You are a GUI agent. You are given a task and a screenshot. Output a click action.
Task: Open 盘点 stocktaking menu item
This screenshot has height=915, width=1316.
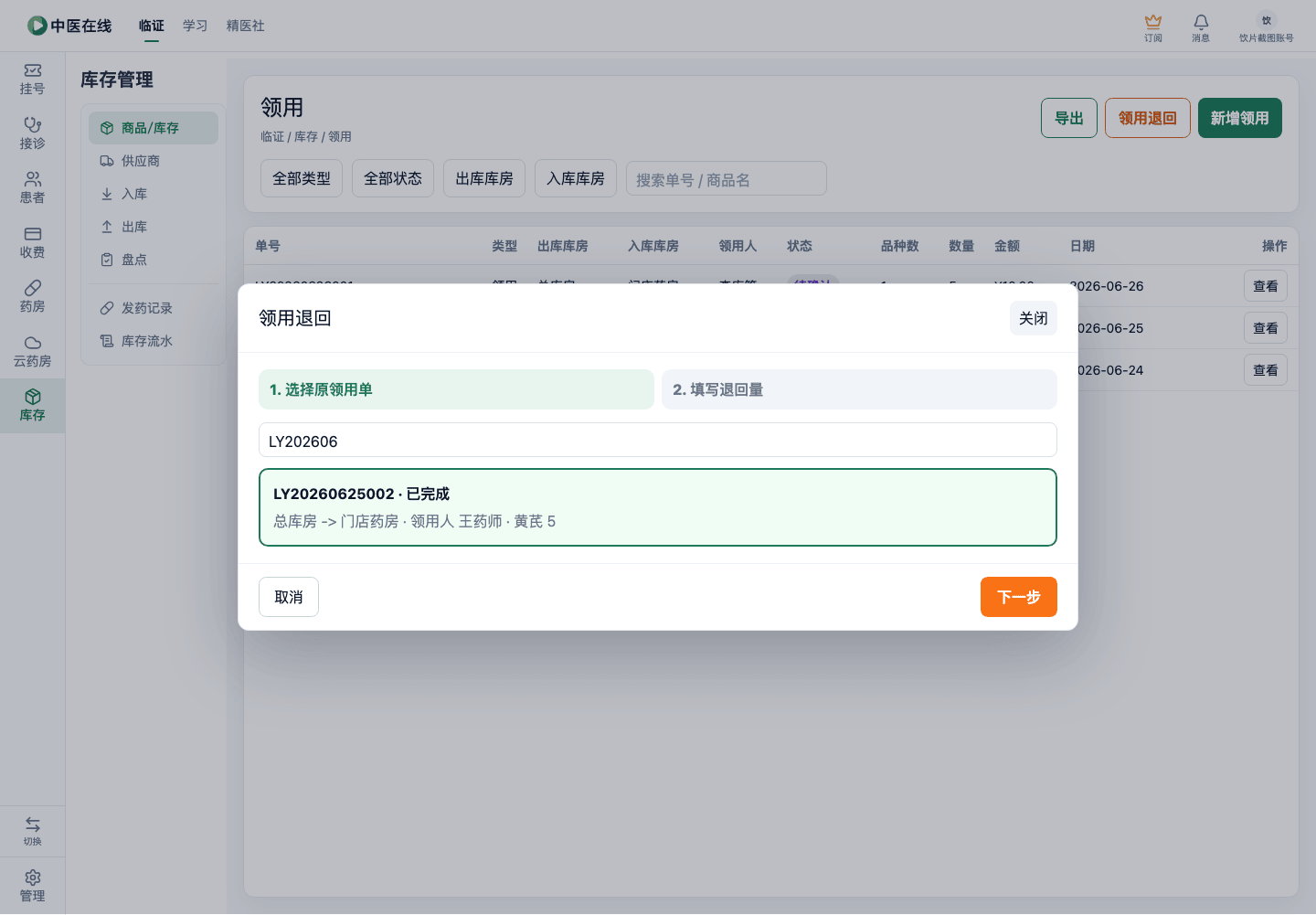[x=154, y=260]
